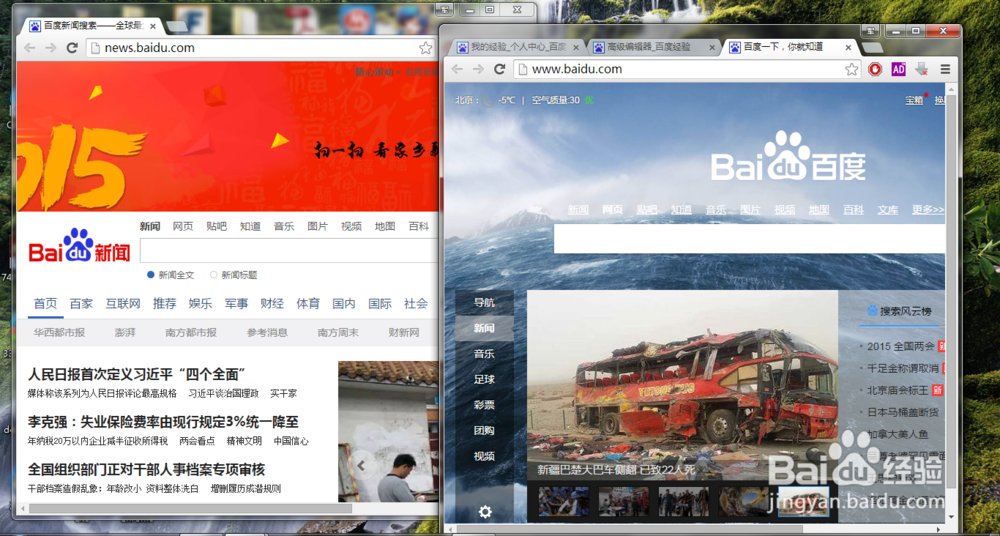Expand the 精心推动 dropdown on news banner
The image size is (1000, 536).
coord(378,72)
